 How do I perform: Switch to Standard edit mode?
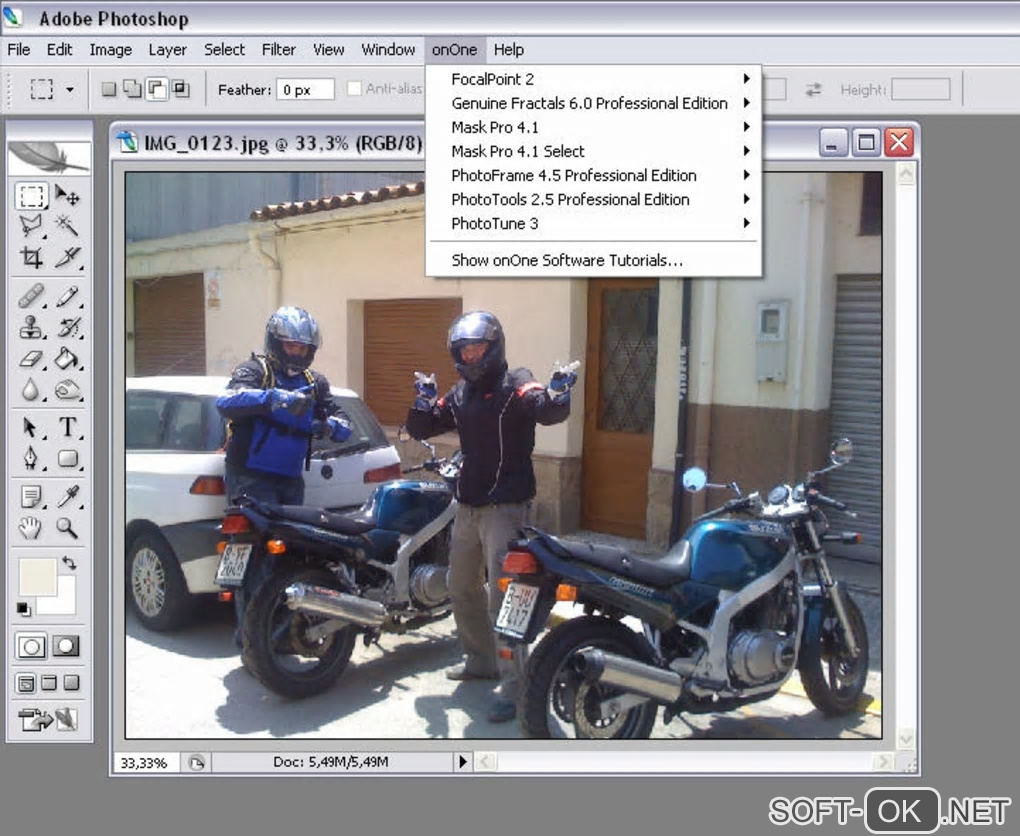(x=31, y=646)
